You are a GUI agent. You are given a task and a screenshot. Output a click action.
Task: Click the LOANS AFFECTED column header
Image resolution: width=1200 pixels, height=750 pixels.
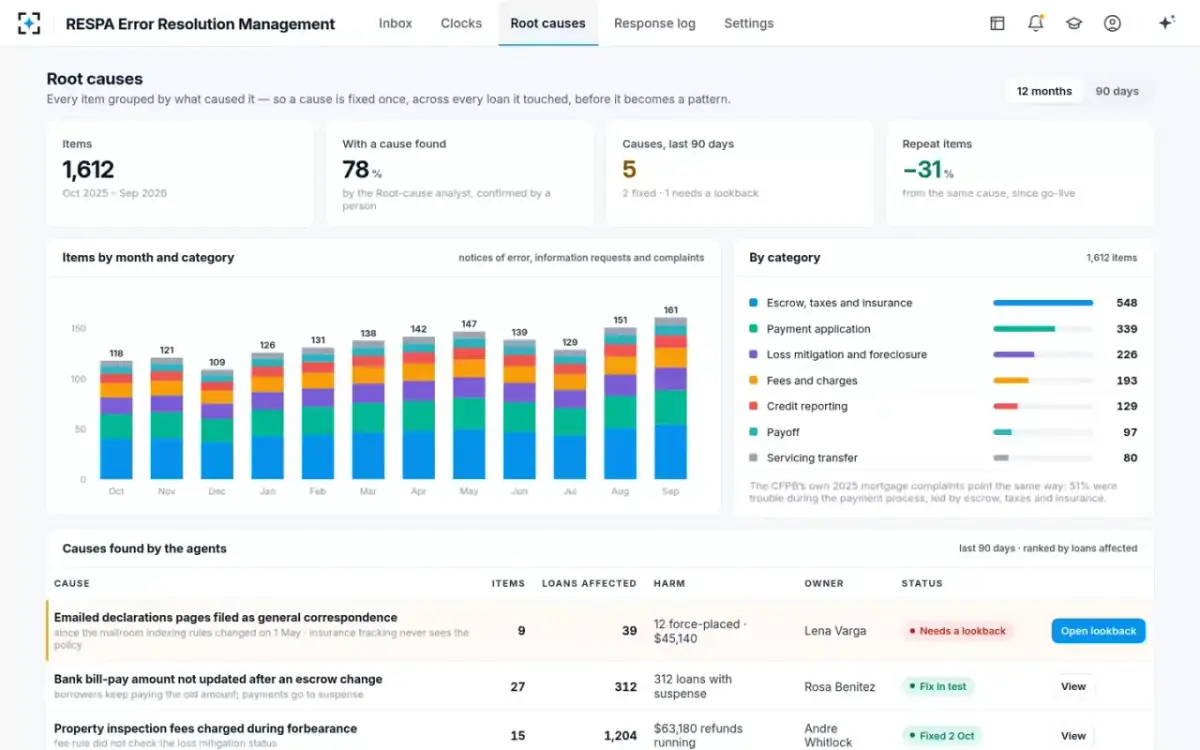tap(589, 583)
